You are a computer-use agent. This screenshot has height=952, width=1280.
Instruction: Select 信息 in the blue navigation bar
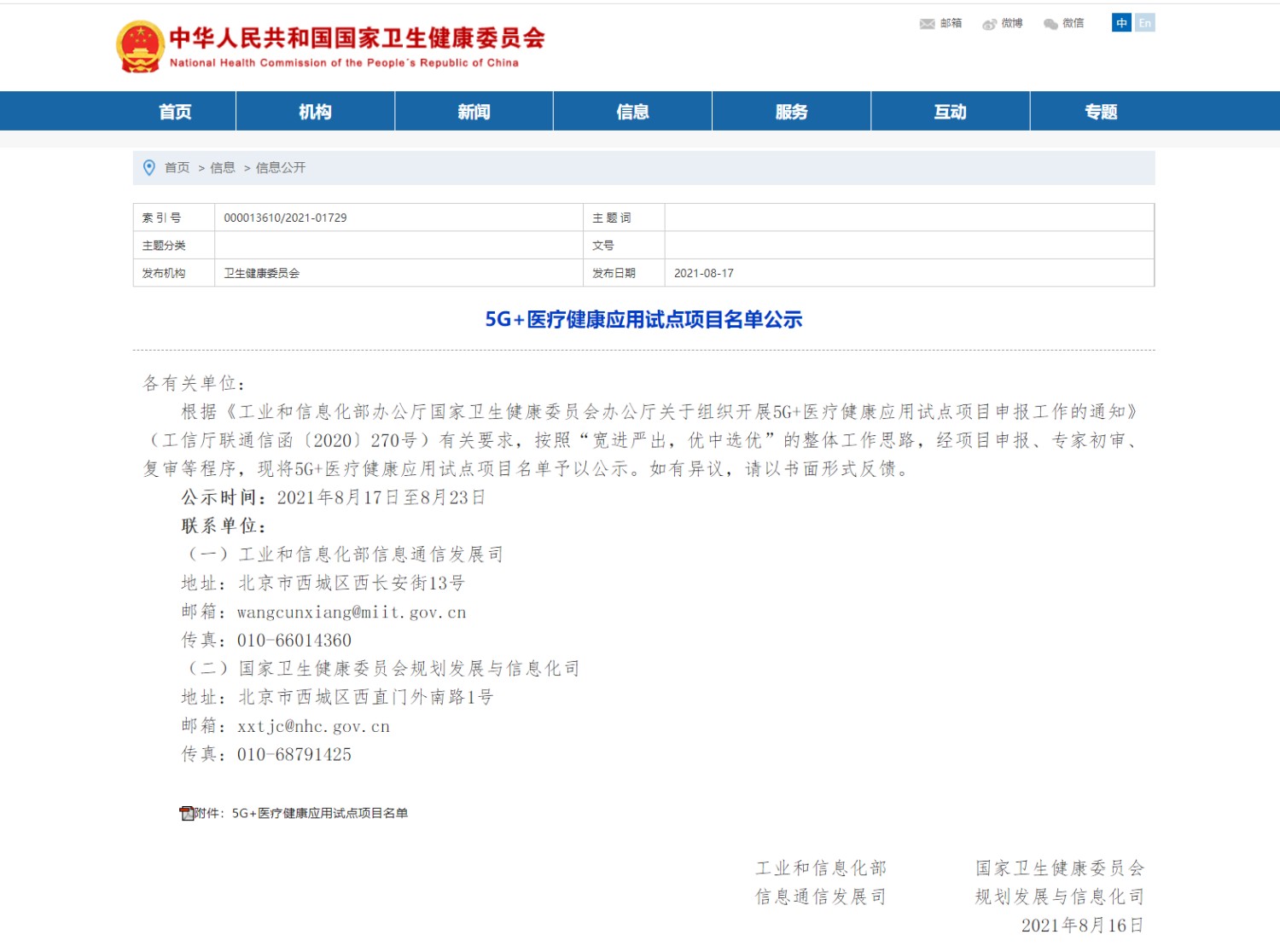[632, 112]
